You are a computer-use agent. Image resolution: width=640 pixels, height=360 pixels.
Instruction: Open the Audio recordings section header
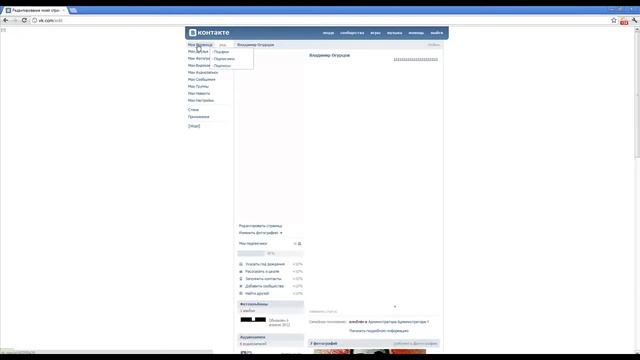[x=271, y=337]
